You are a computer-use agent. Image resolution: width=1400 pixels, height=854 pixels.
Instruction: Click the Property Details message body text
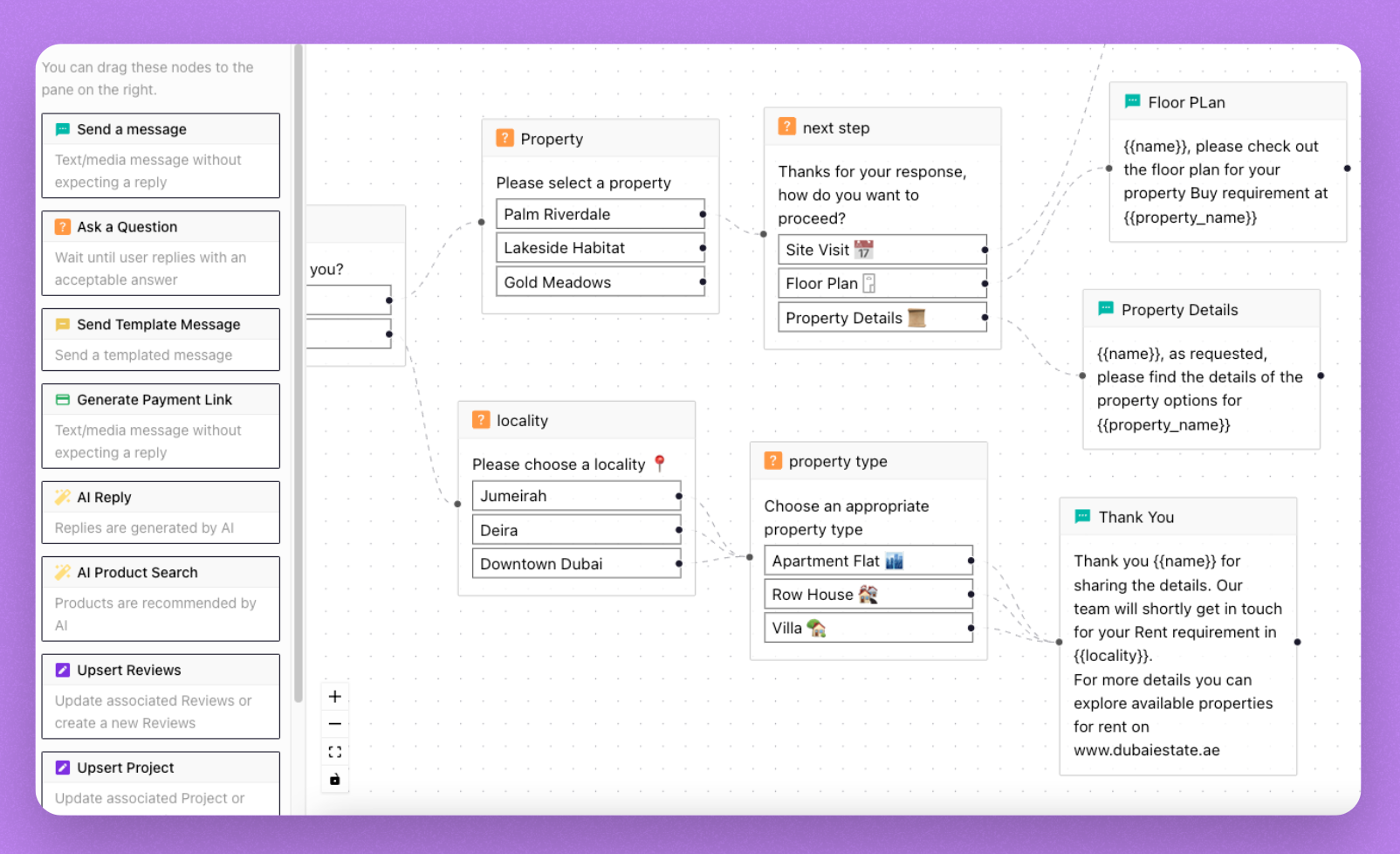point(1199,389)
